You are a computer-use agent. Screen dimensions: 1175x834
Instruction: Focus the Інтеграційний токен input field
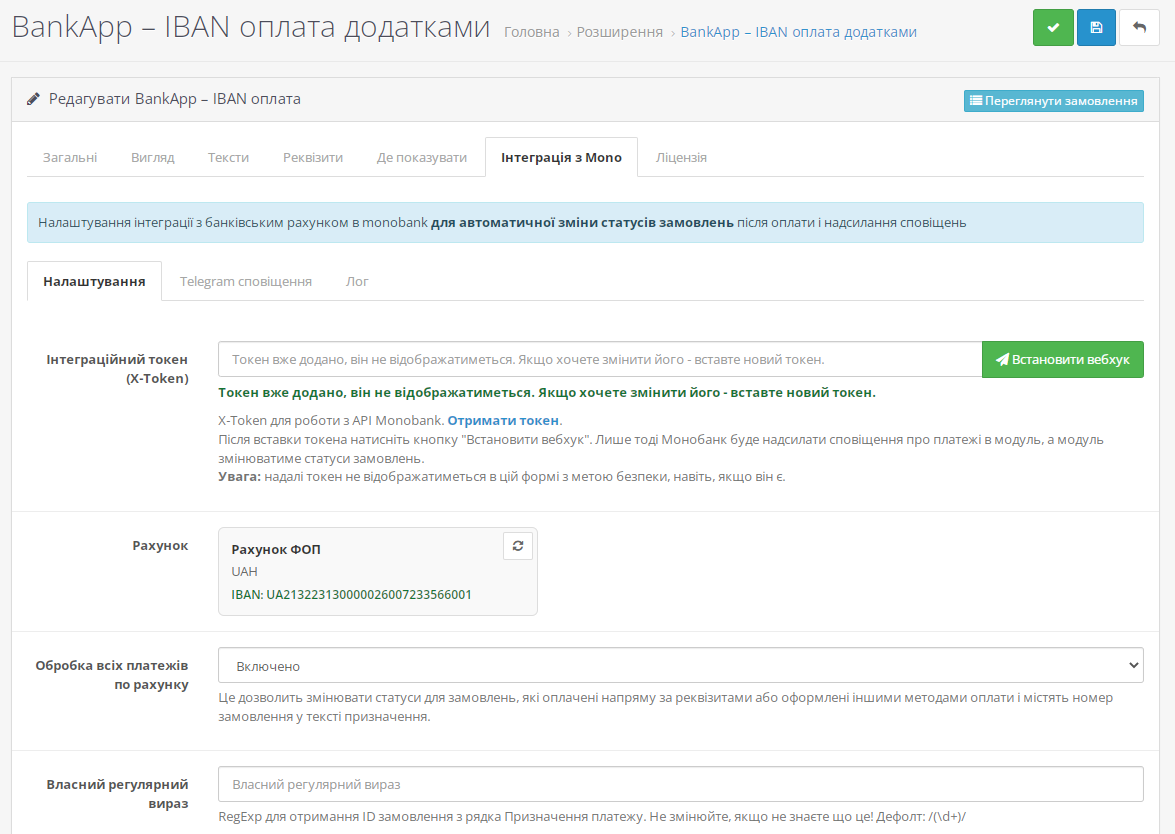[600, 360]
